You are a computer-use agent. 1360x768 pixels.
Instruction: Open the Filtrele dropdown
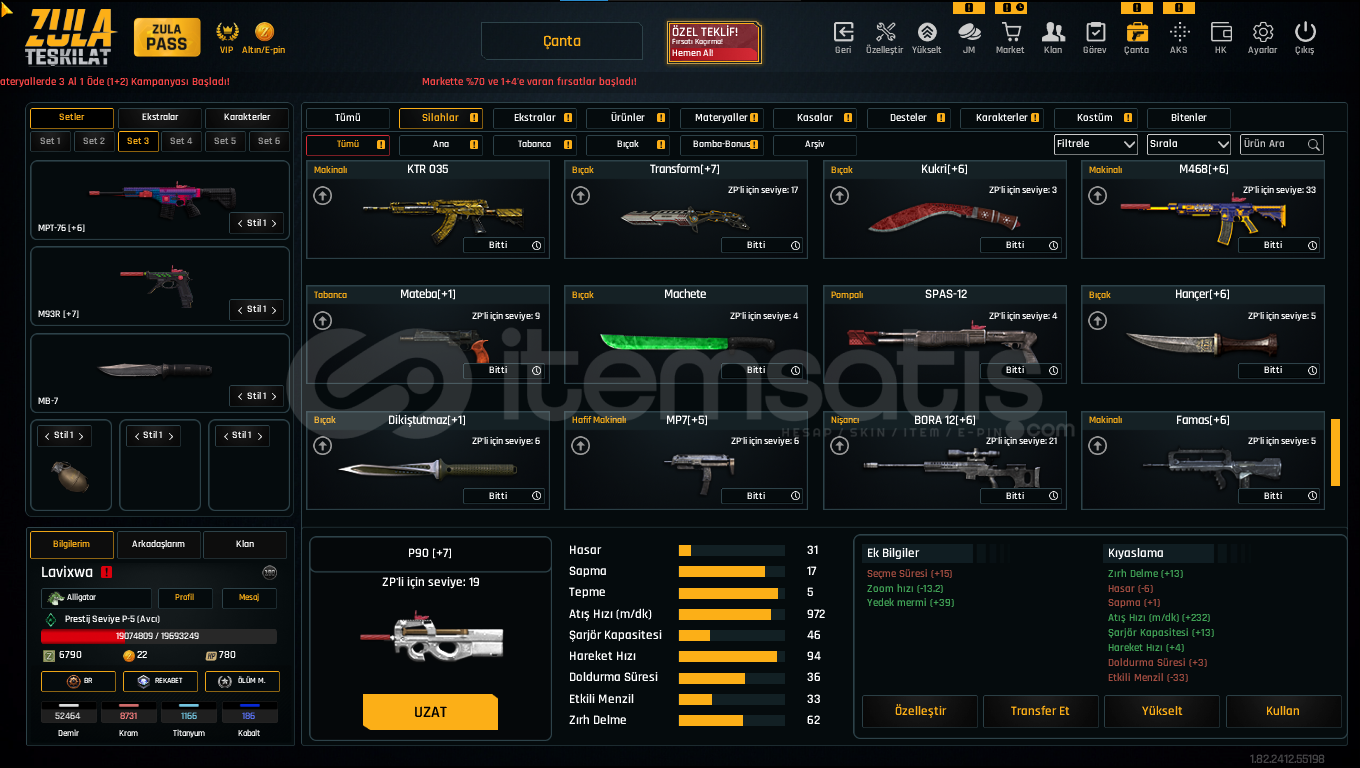tap(1096, 144)
